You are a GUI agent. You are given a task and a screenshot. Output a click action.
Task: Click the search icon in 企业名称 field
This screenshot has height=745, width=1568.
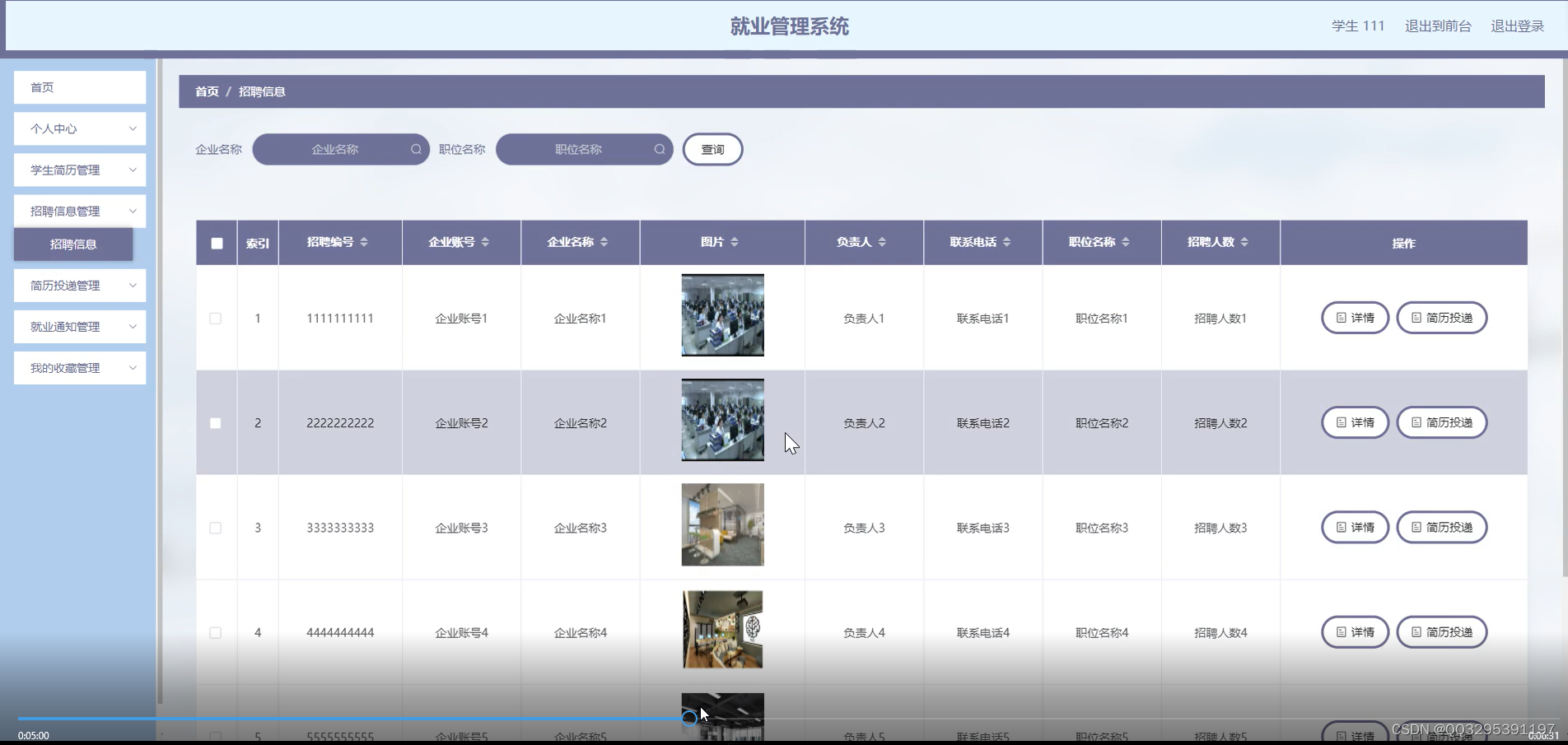[x=416, y=149]
